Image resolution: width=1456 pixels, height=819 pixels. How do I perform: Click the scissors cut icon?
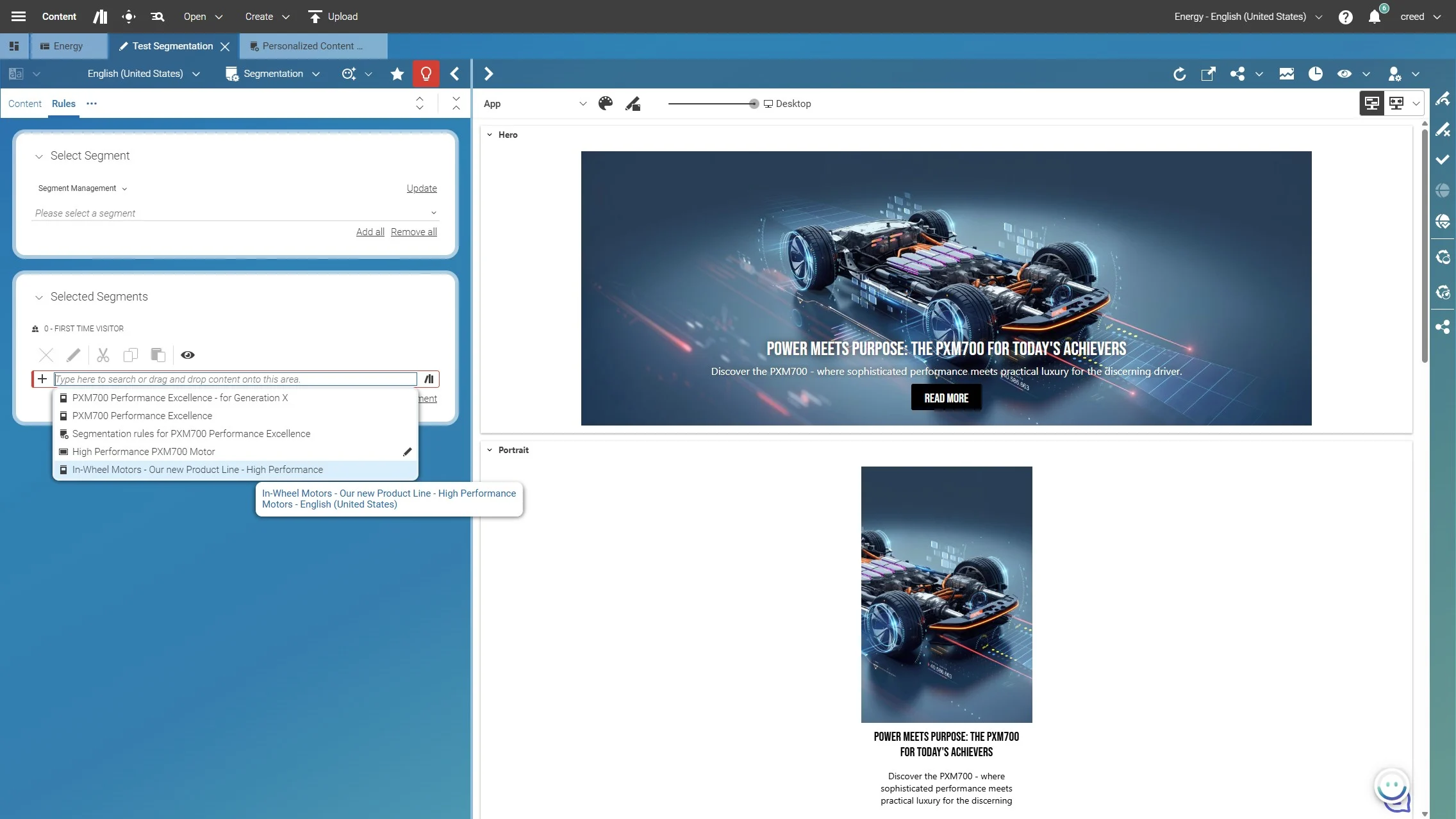point(103,355)
